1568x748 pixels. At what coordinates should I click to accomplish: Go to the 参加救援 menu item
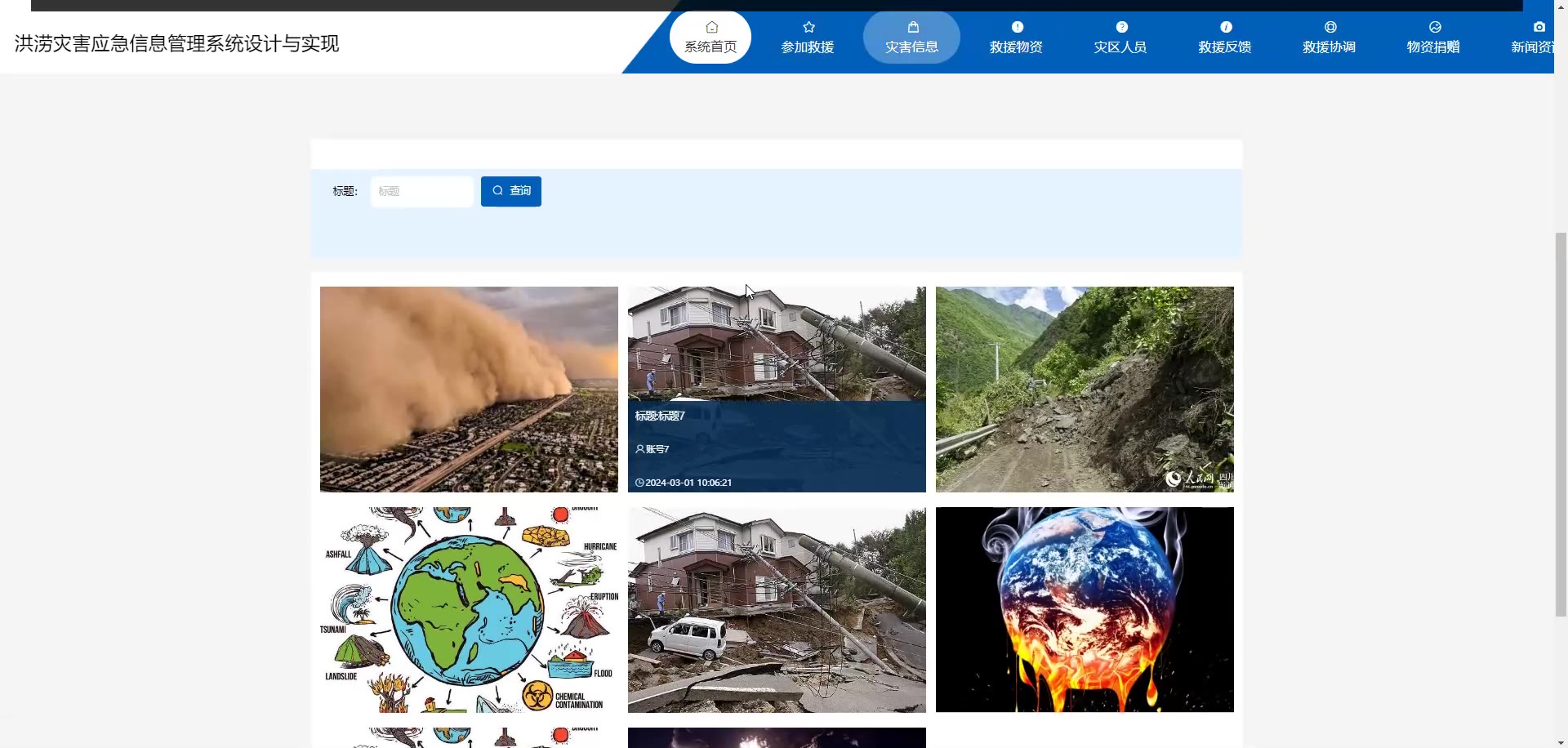coord(808,38)
